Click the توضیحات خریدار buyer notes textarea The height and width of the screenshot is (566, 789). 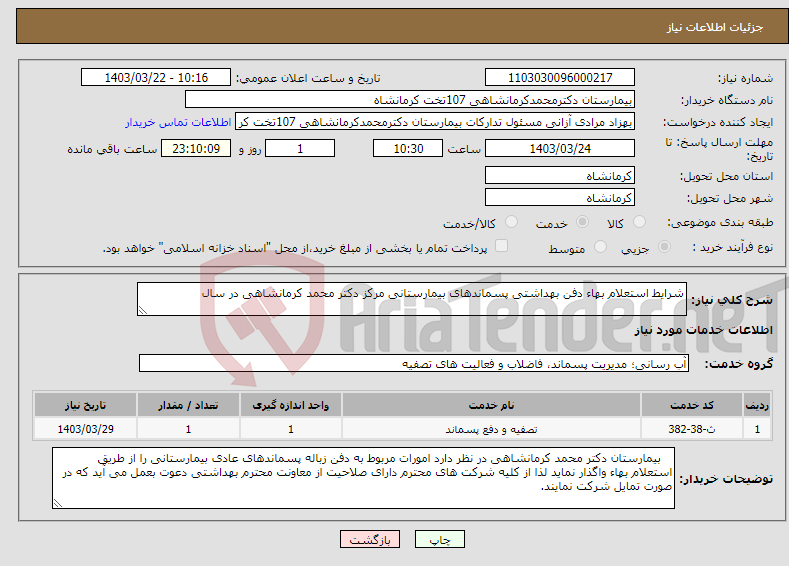(x=363, y=478)
